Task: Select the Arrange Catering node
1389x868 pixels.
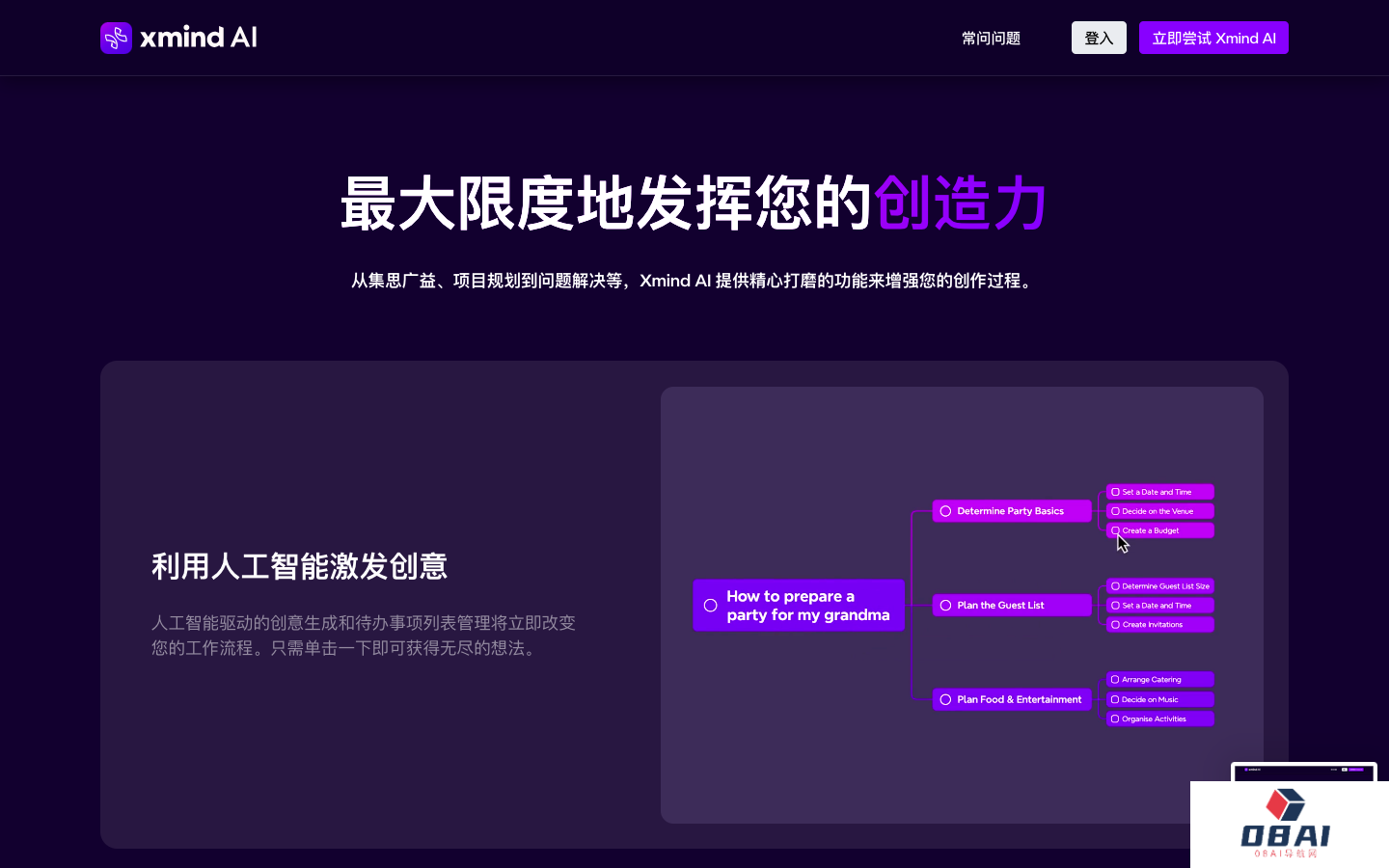Action: click(1160, 680)
